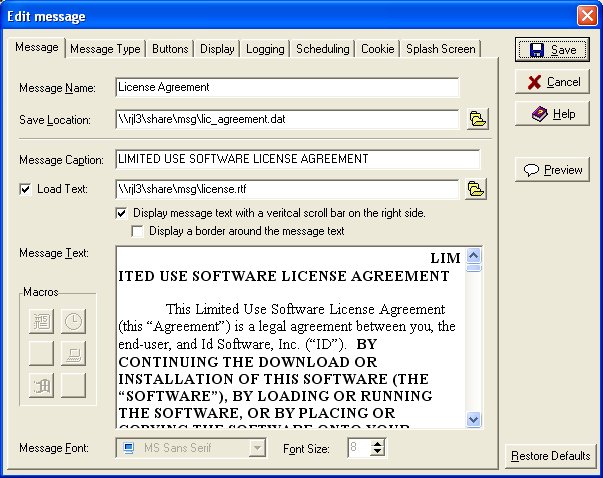Switch to Scheduling tab

point(323,49)
